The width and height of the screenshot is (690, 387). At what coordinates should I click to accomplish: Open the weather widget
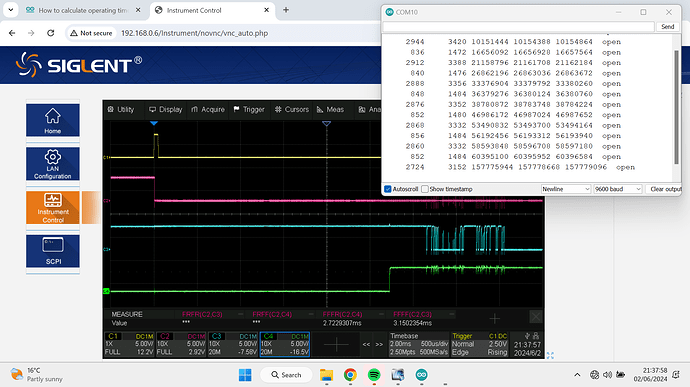[37, 375]
